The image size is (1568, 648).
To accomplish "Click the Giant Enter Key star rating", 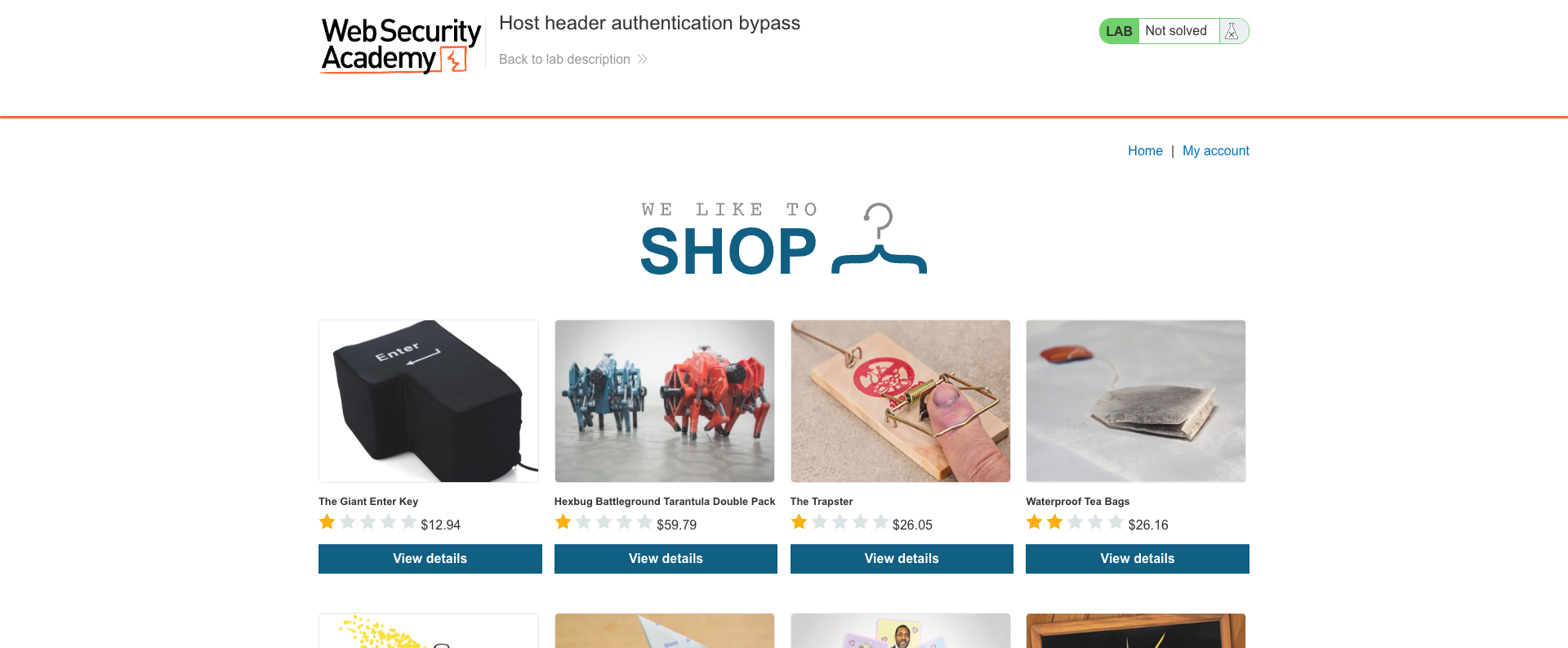I will 367,522.
